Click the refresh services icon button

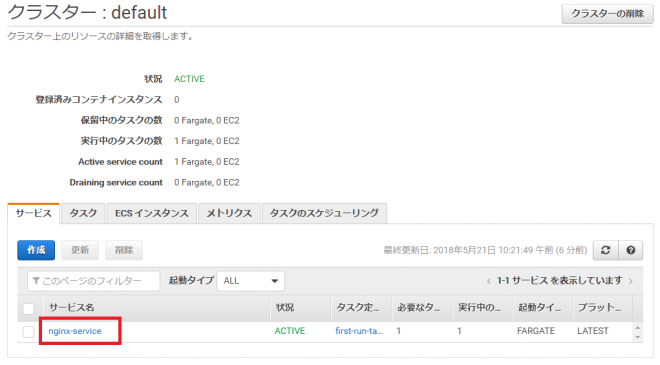[x=605, y=250]
